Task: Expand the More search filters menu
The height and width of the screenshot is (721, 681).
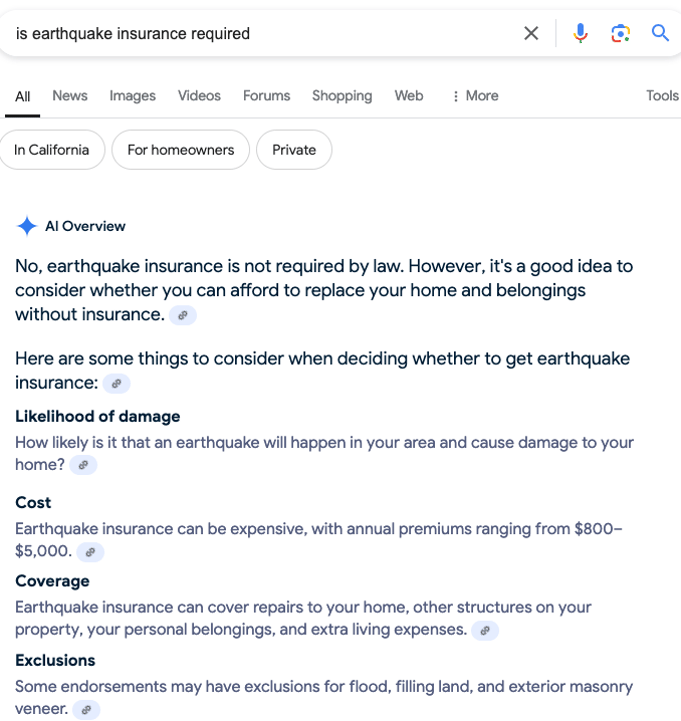Action: point(475,96)
